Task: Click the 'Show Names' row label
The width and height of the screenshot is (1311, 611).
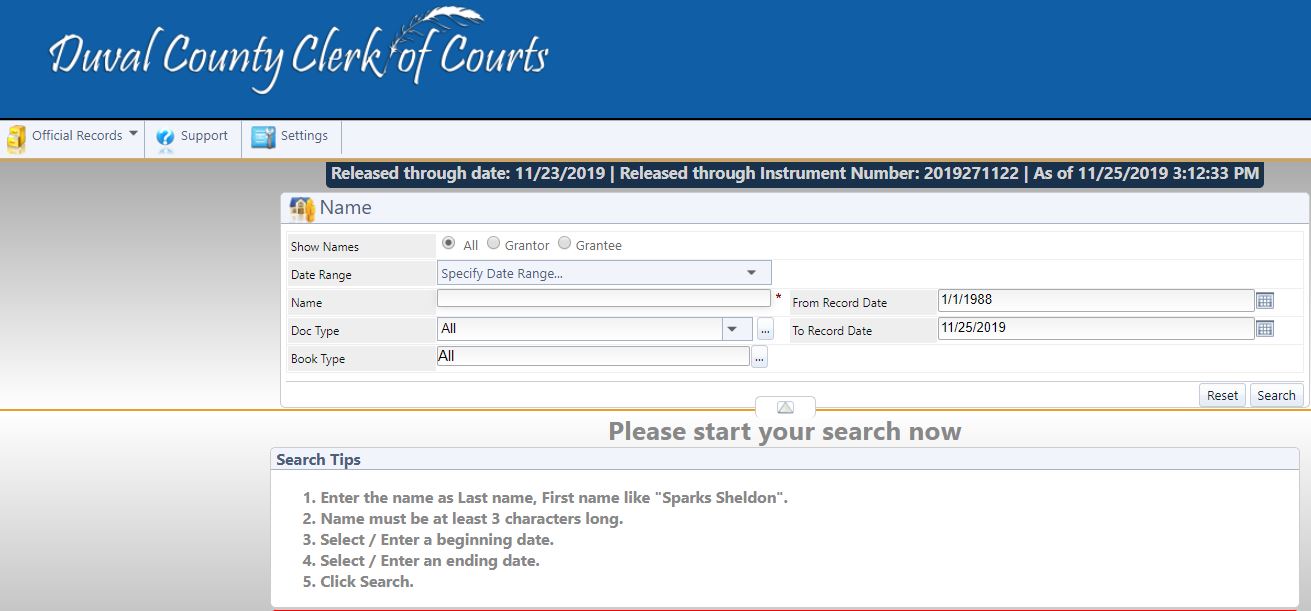Action: point(325,247)
